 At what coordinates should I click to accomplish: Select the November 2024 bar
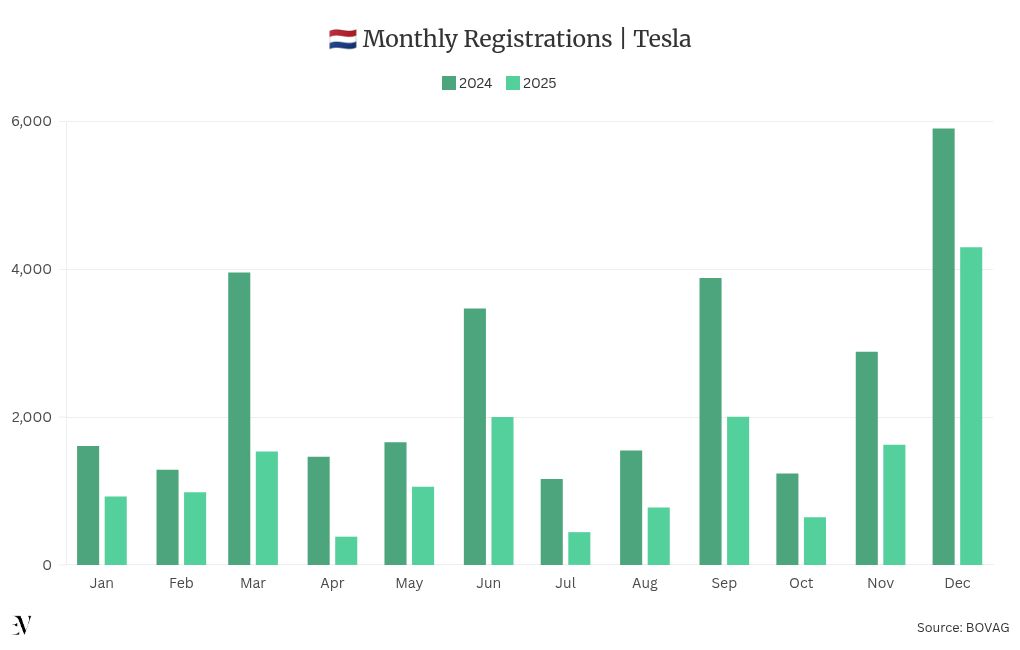tap(867, 458)
